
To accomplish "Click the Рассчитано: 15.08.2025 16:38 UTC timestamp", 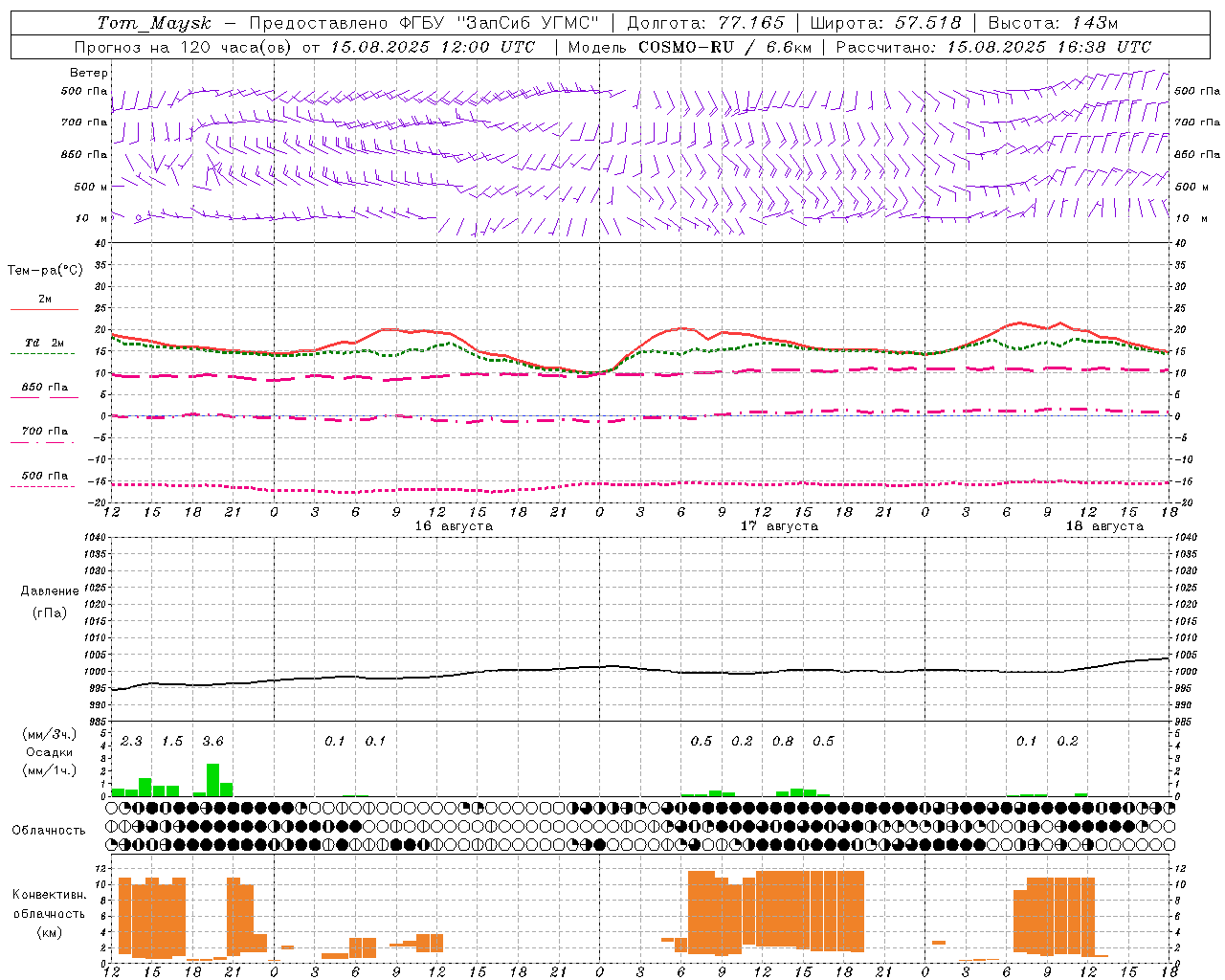I will 993,47.
